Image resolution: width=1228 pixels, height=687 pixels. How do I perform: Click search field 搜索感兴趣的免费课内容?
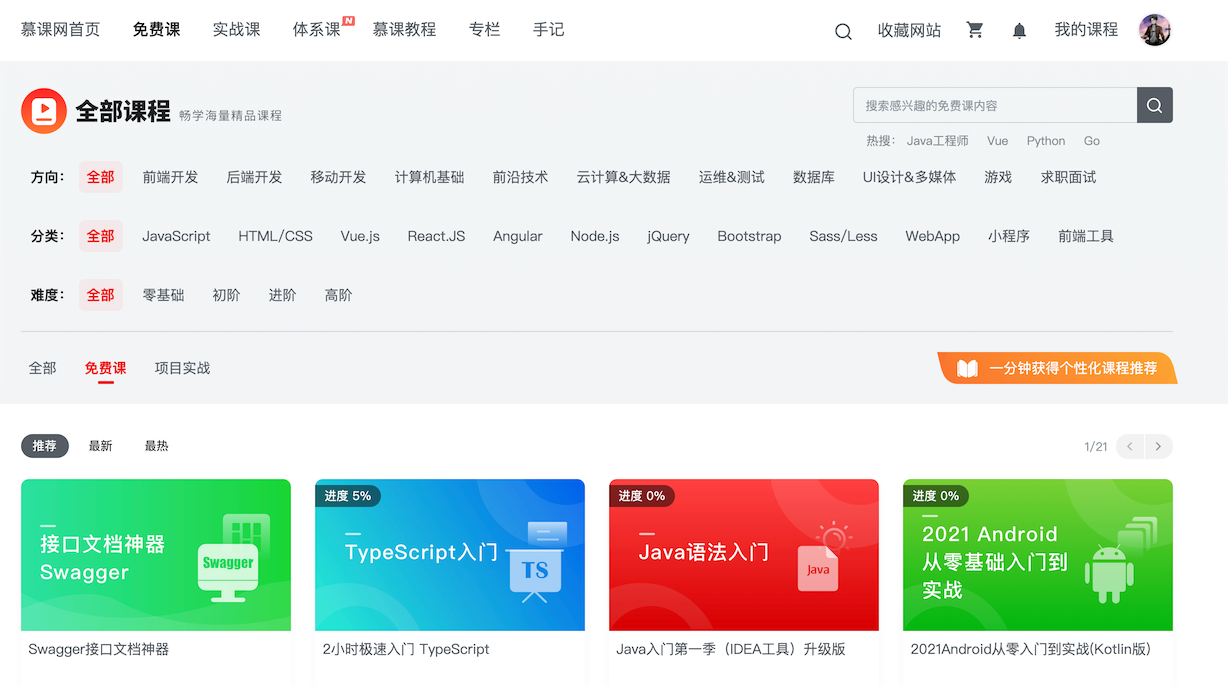coord(995,105)
